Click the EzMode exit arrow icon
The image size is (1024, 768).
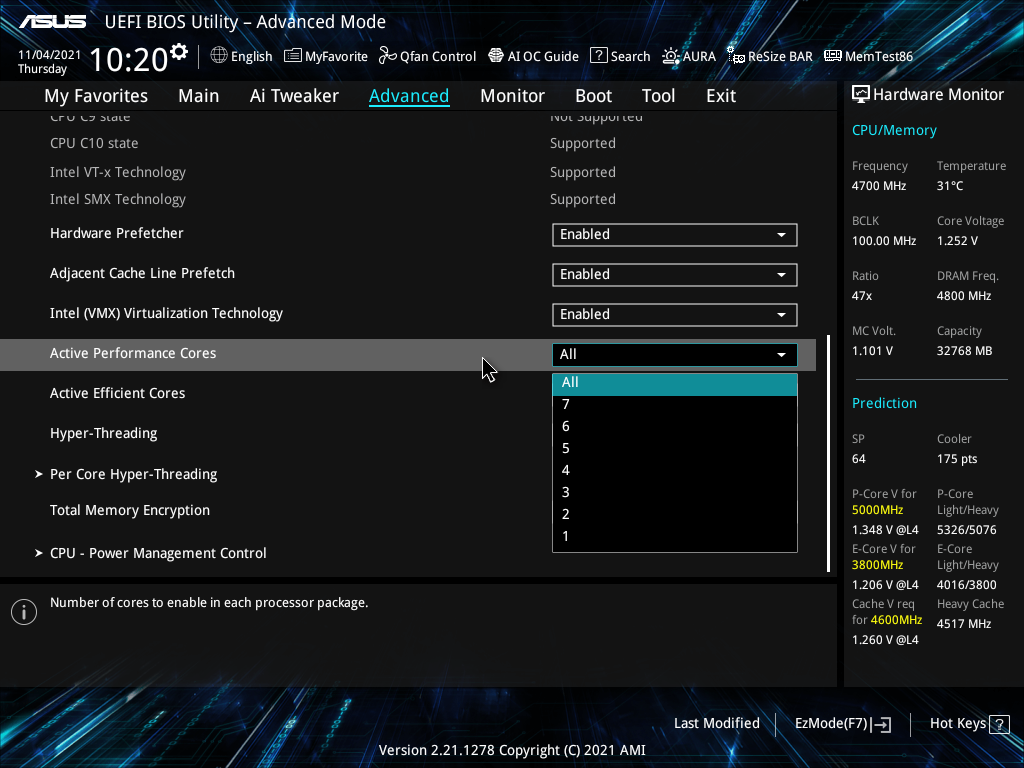point(881,724)
